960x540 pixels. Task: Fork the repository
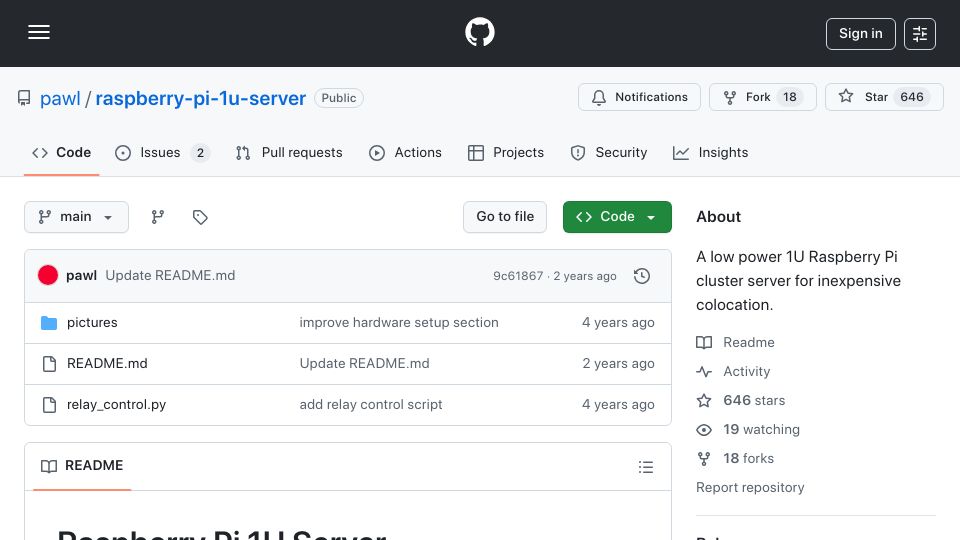point(762,97)
